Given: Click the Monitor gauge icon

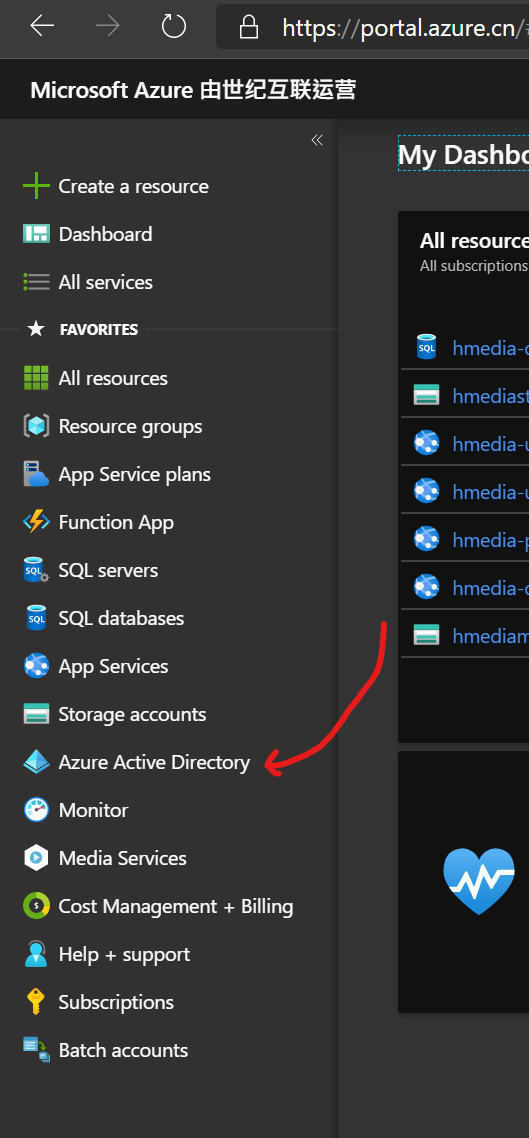Looking at the screenshot, I should (36, 810).
